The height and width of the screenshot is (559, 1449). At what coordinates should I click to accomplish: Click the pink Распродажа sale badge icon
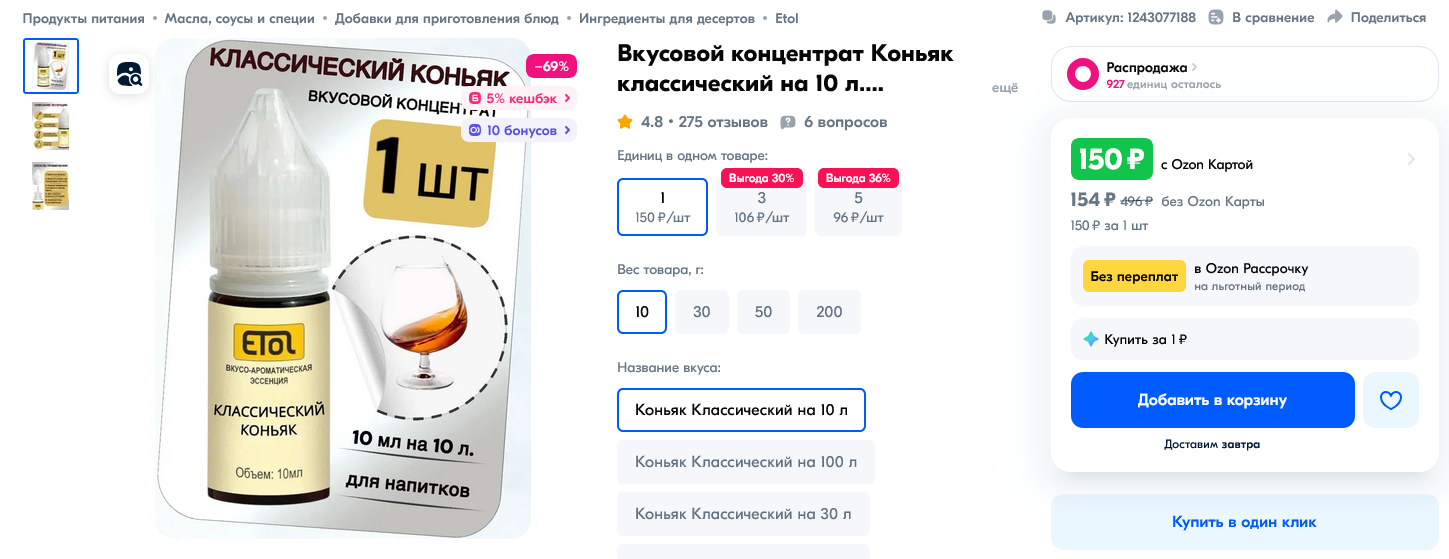coord(1082,74)
